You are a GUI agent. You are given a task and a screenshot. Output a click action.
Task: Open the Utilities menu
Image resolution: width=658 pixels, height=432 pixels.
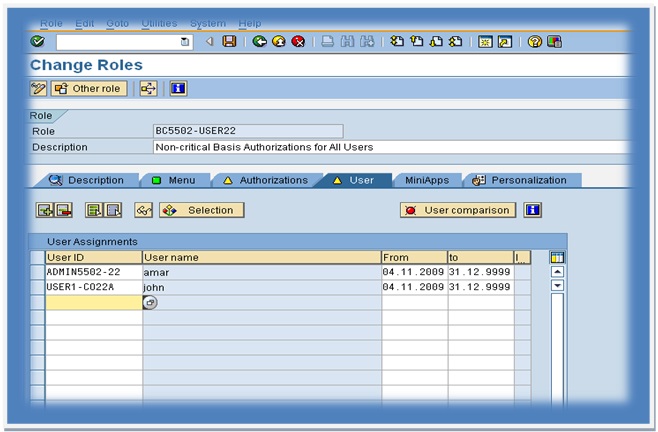pyautogui.click(x=158, y=23)
